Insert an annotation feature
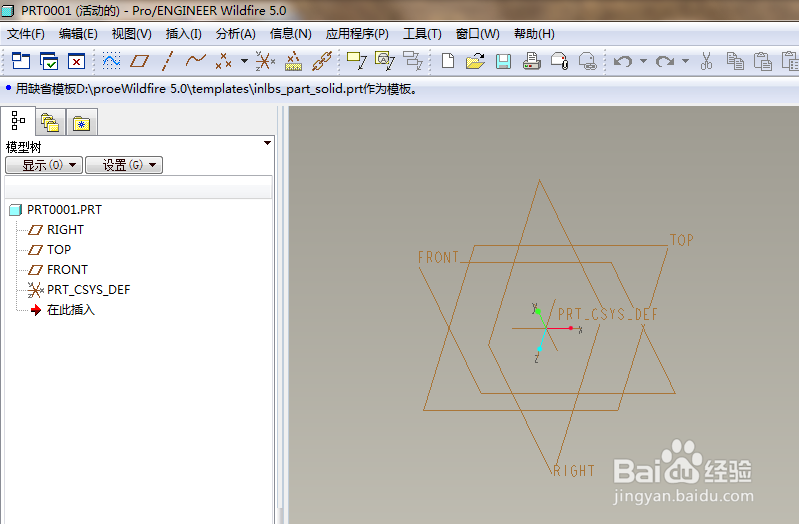The image size is (799, 524). (357, 61)
